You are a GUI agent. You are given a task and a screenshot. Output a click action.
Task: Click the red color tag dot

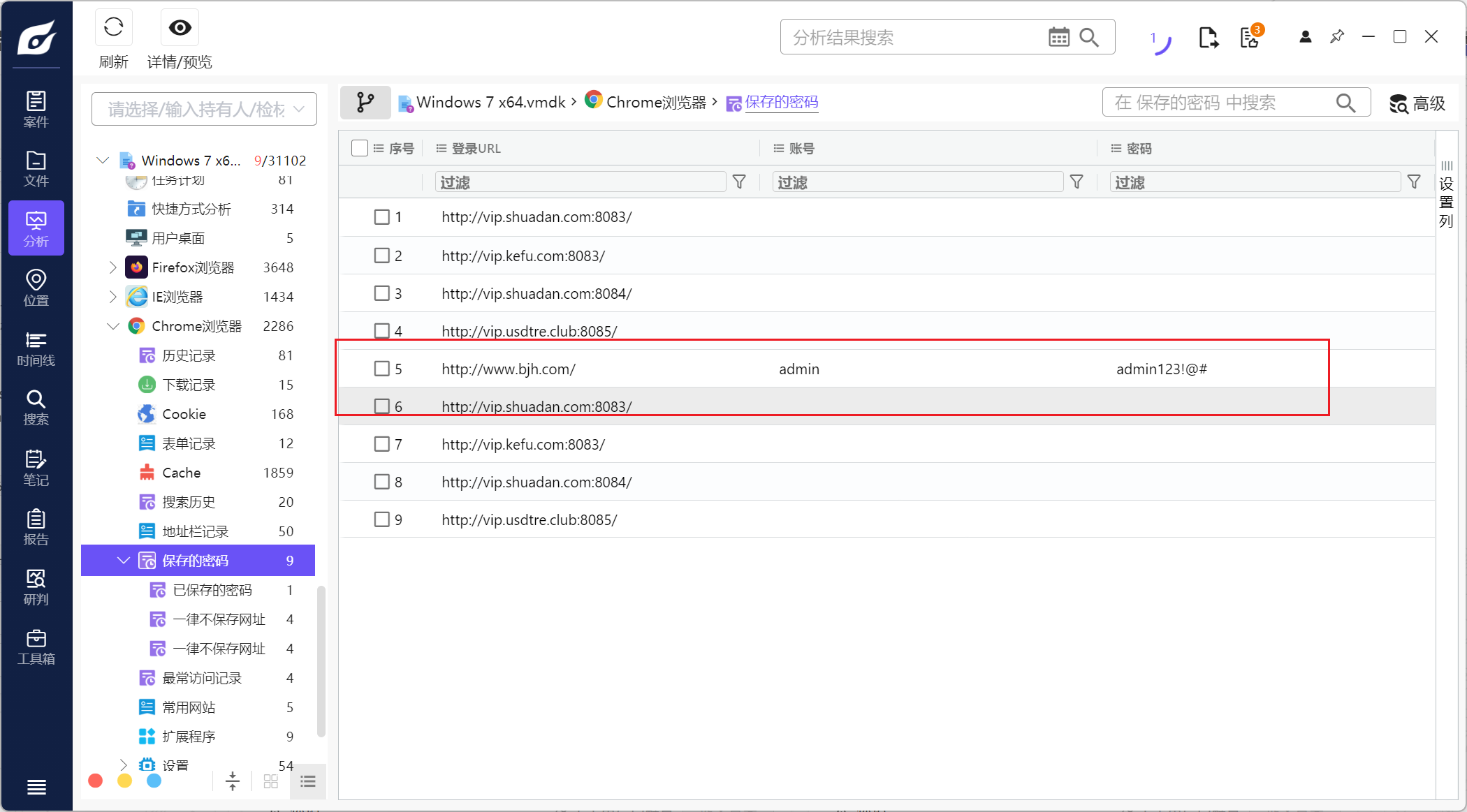pyautogui.click(x=96, y=781)
